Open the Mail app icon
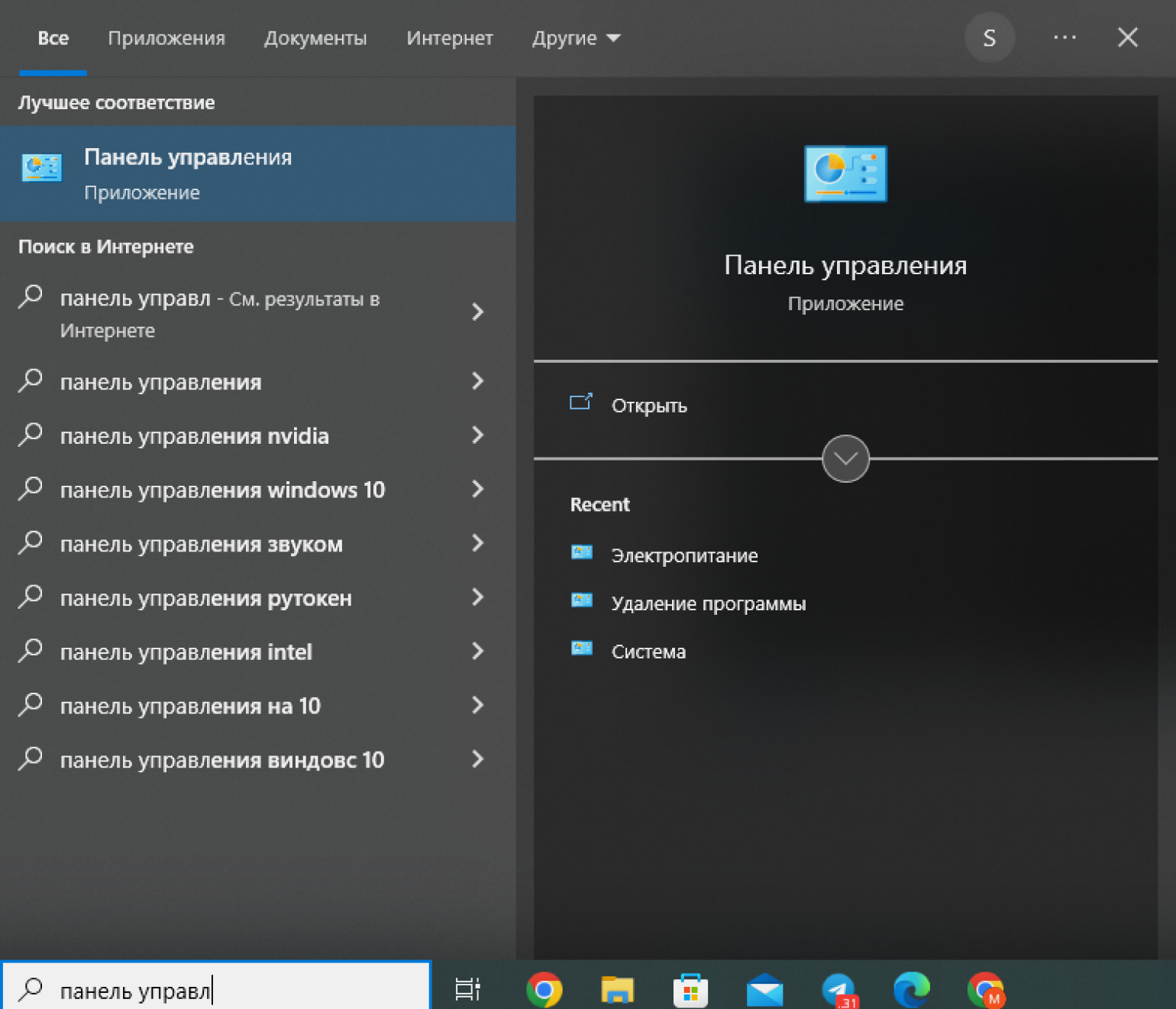Screen dimensions: 1176x1009 point(764,991)
